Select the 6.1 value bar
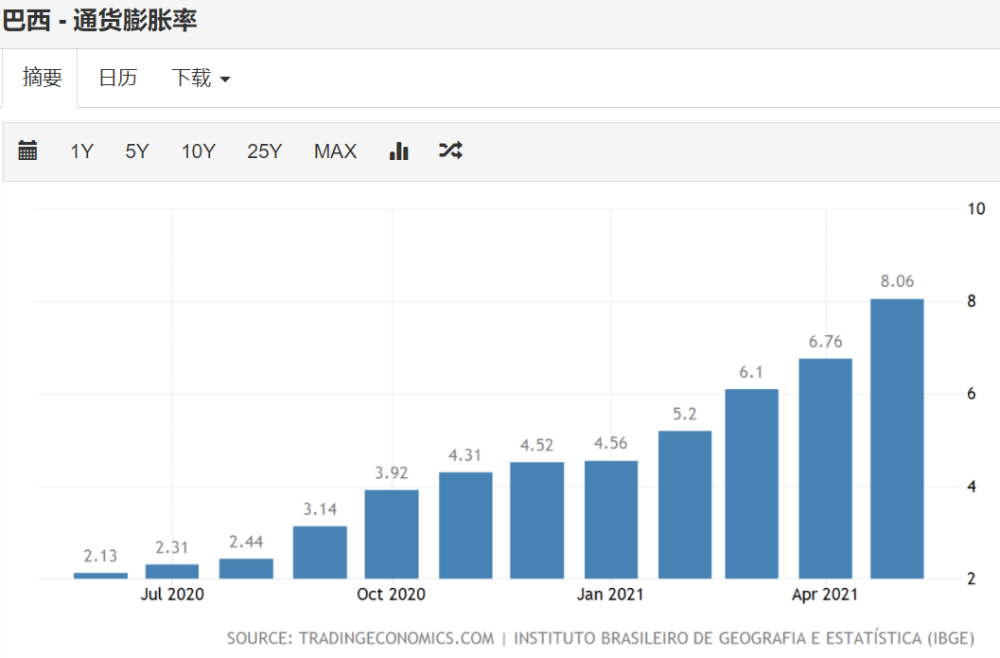The width and height of the screenshot is (1000, 658). pos(751,484)
